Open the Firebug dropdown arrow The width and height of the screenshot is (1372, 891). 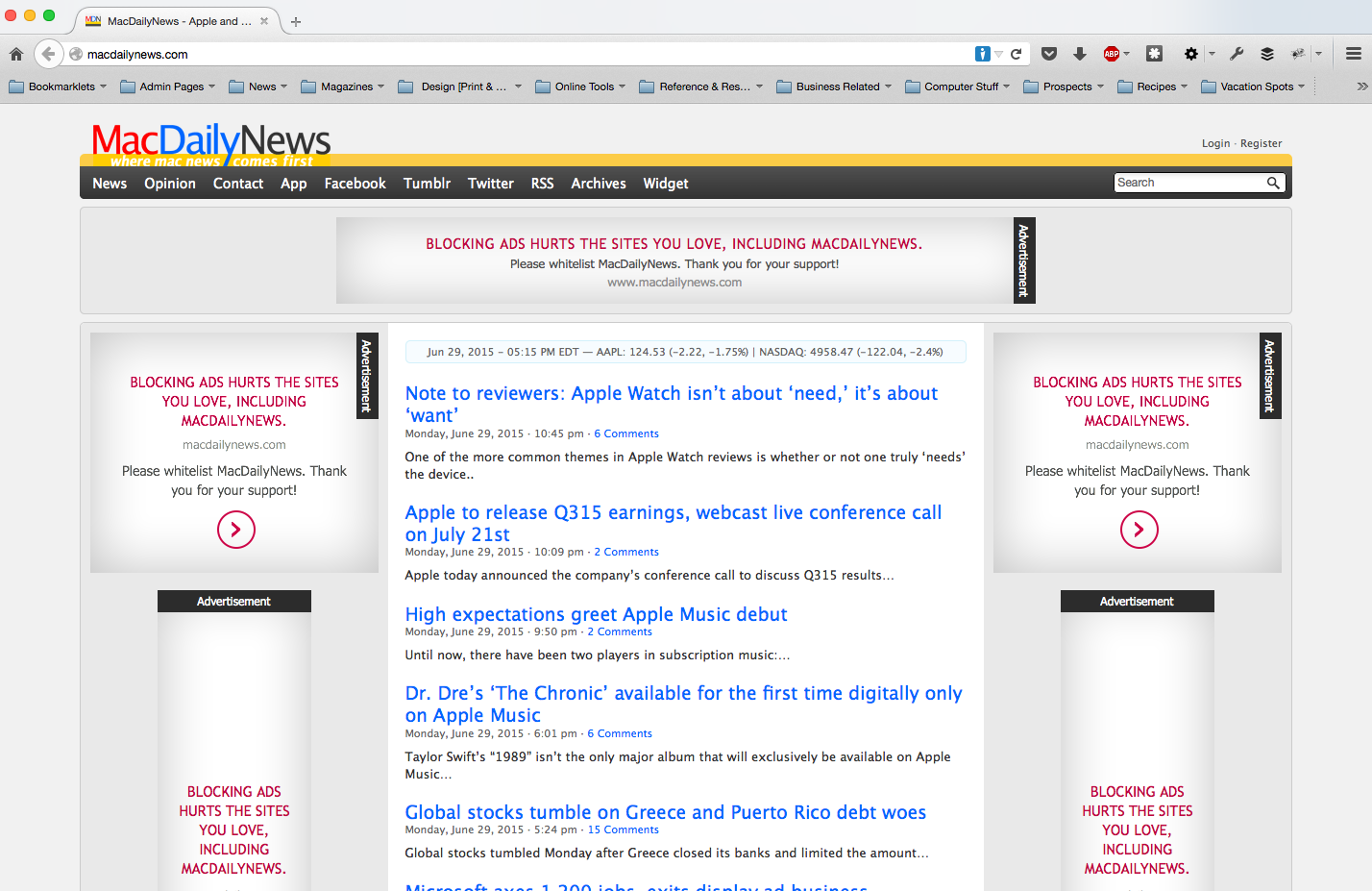tap(1319, 54)
